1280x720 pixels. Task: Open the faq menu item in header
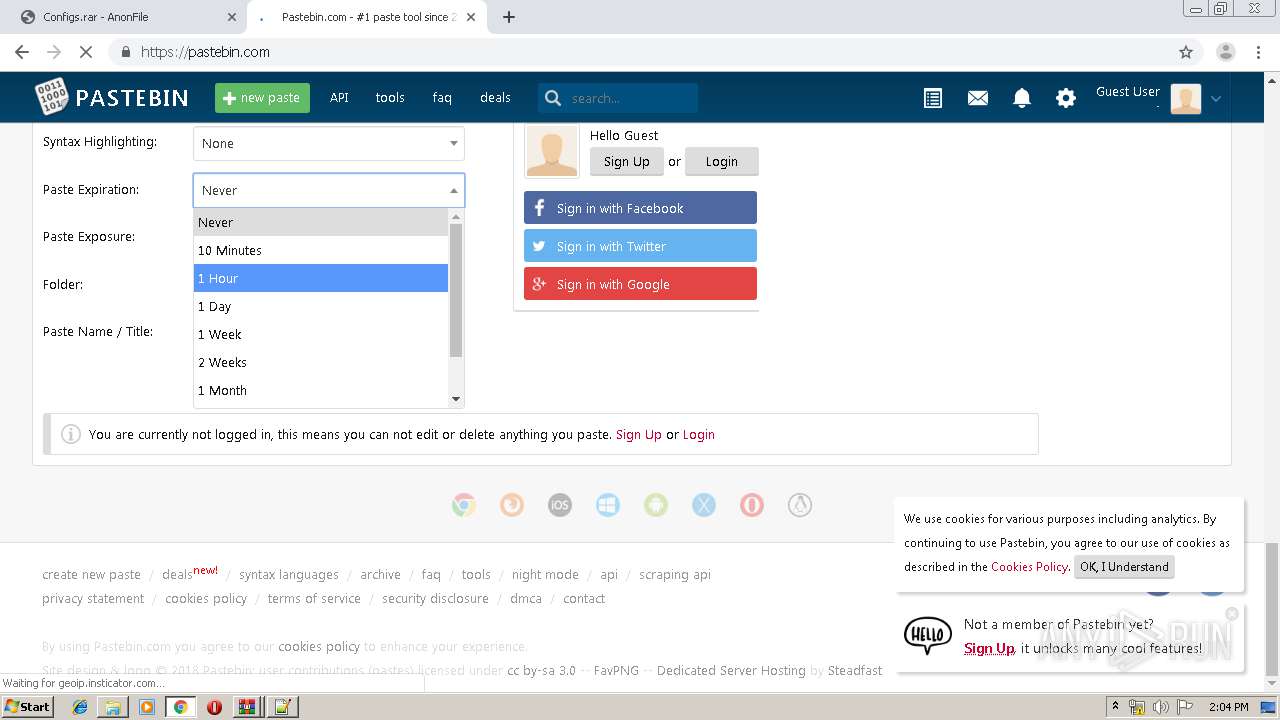point(442,97)
